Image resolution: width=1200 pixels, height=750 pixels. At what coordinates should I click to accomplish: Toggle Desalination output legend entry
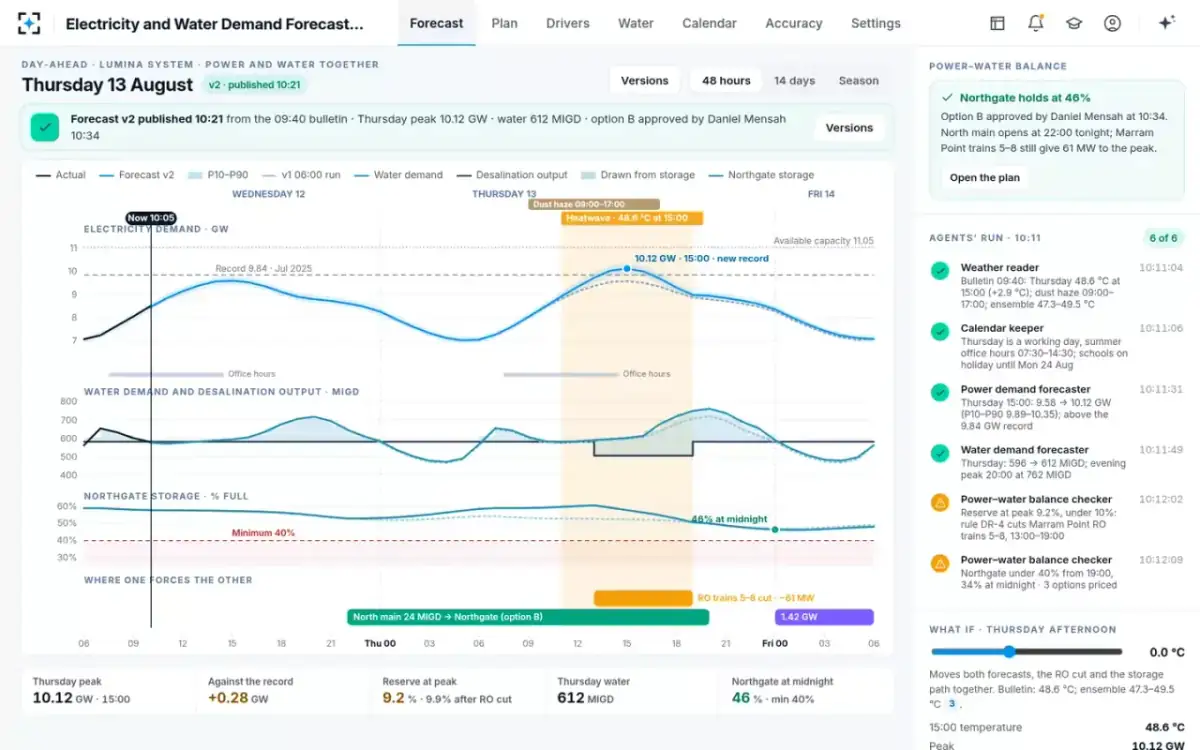point(511,175)
